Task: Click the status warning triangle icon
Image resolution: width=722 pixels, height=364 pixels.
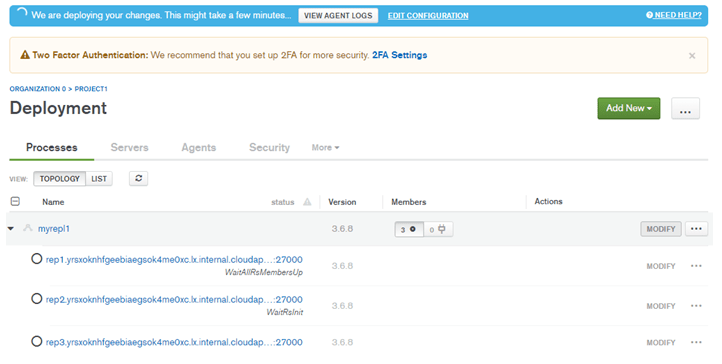Action: (x=307, y=202)
